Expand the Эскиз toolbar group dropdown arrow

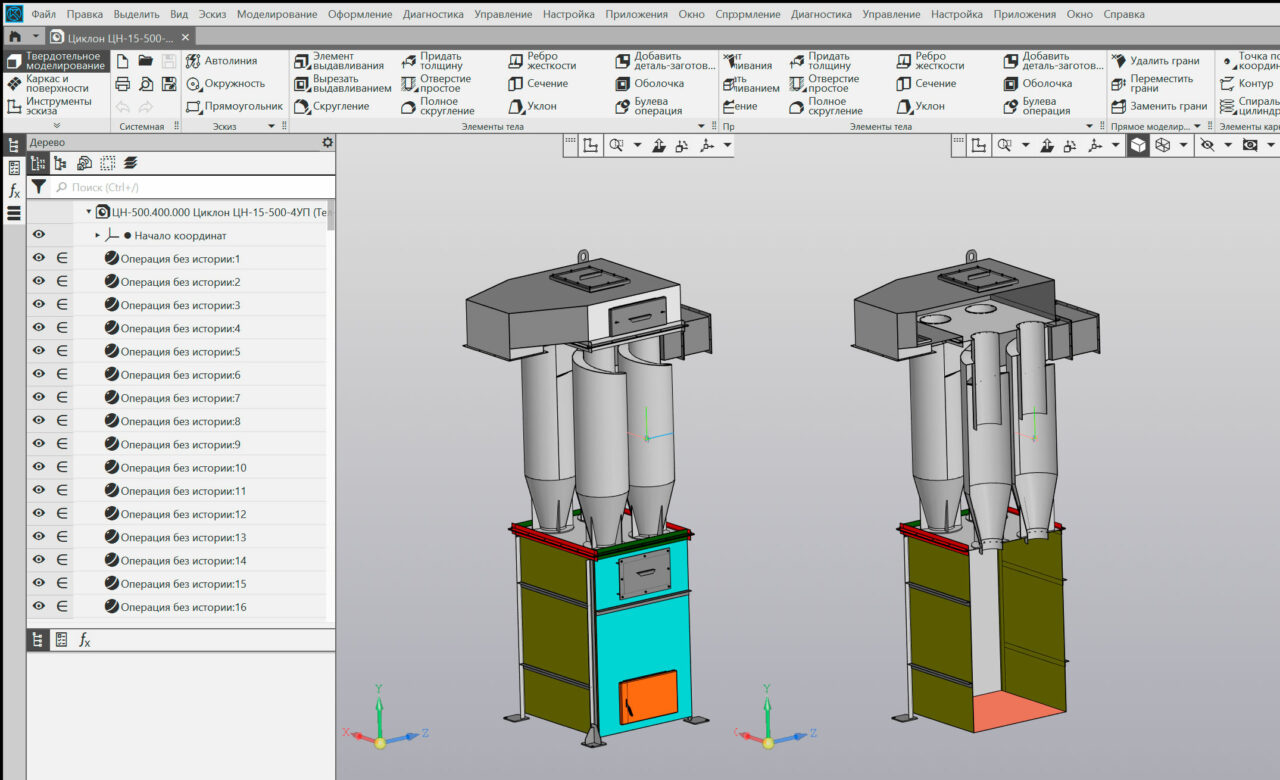(271, 127)
